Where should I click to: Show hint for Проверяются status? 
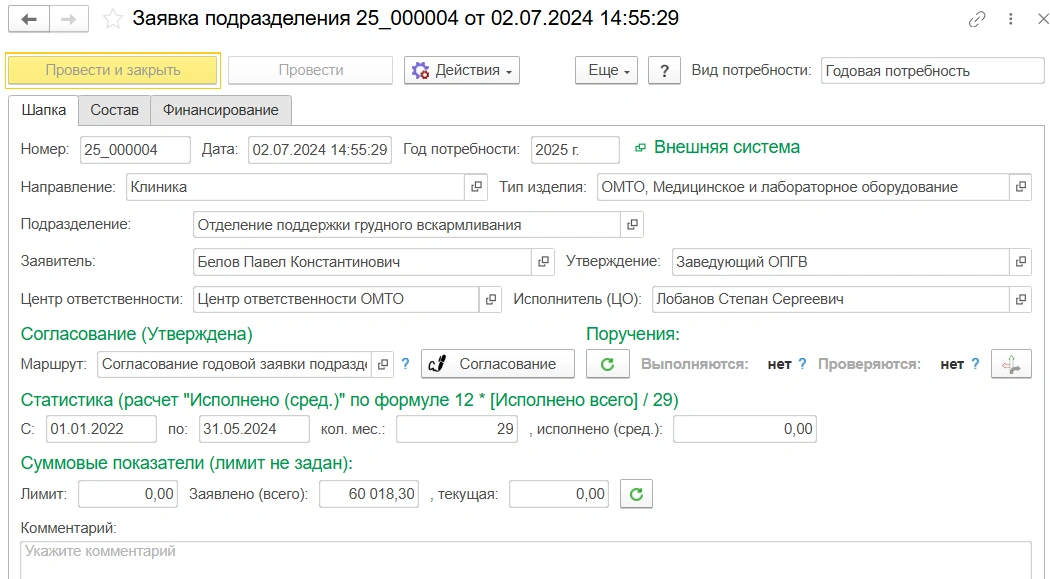pyautogui.click(x=975, y=364)
